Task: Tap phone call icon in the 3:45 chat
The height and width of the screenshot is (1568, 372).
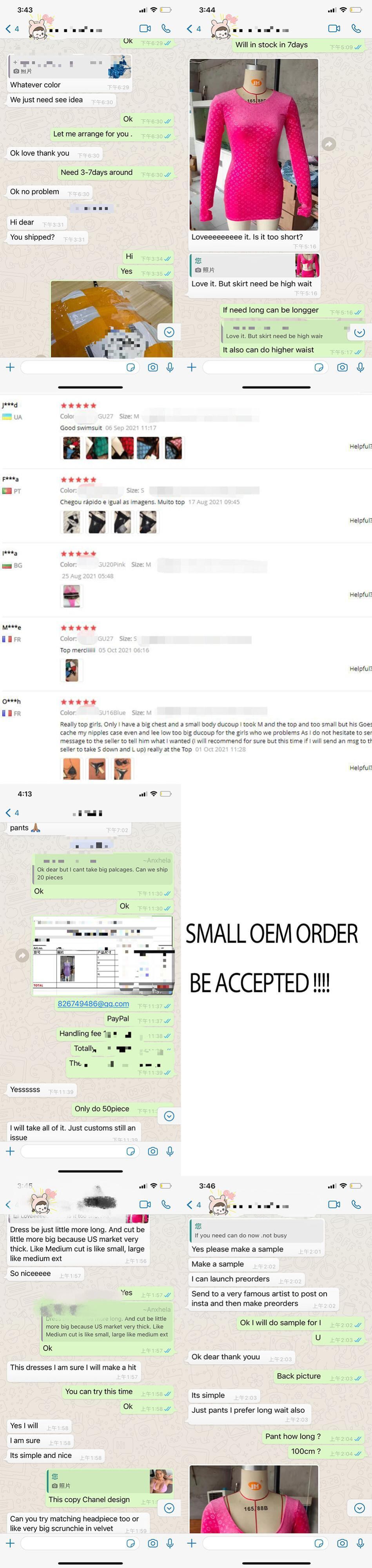Action: [165, 1203]
